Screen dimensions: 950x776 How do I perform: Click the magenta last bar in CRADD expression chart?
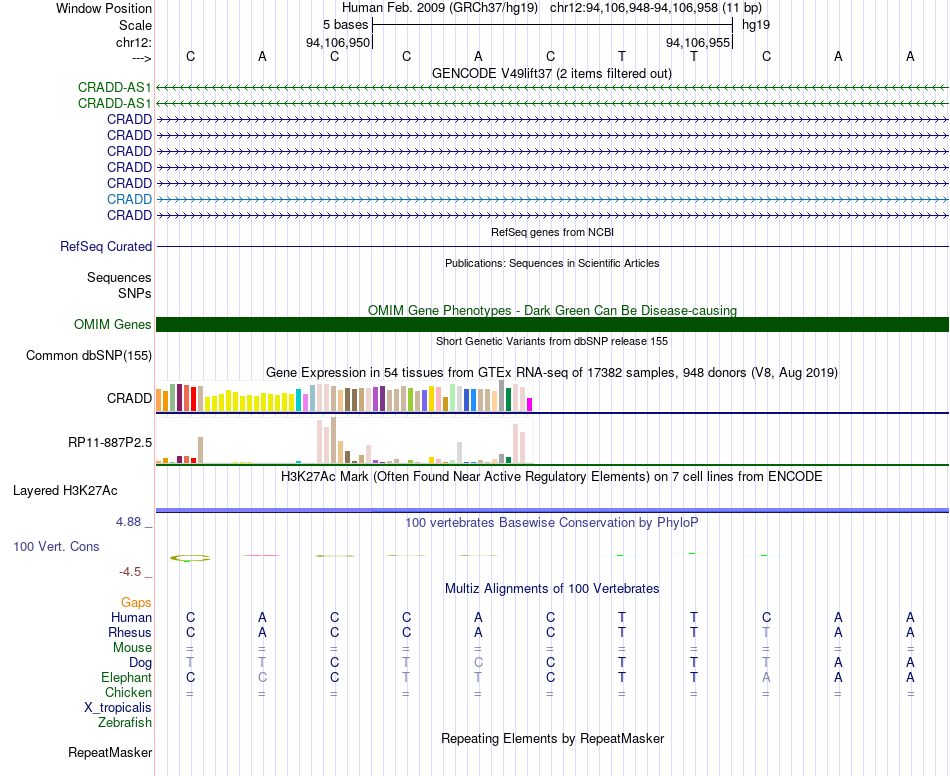click(530, 405)
